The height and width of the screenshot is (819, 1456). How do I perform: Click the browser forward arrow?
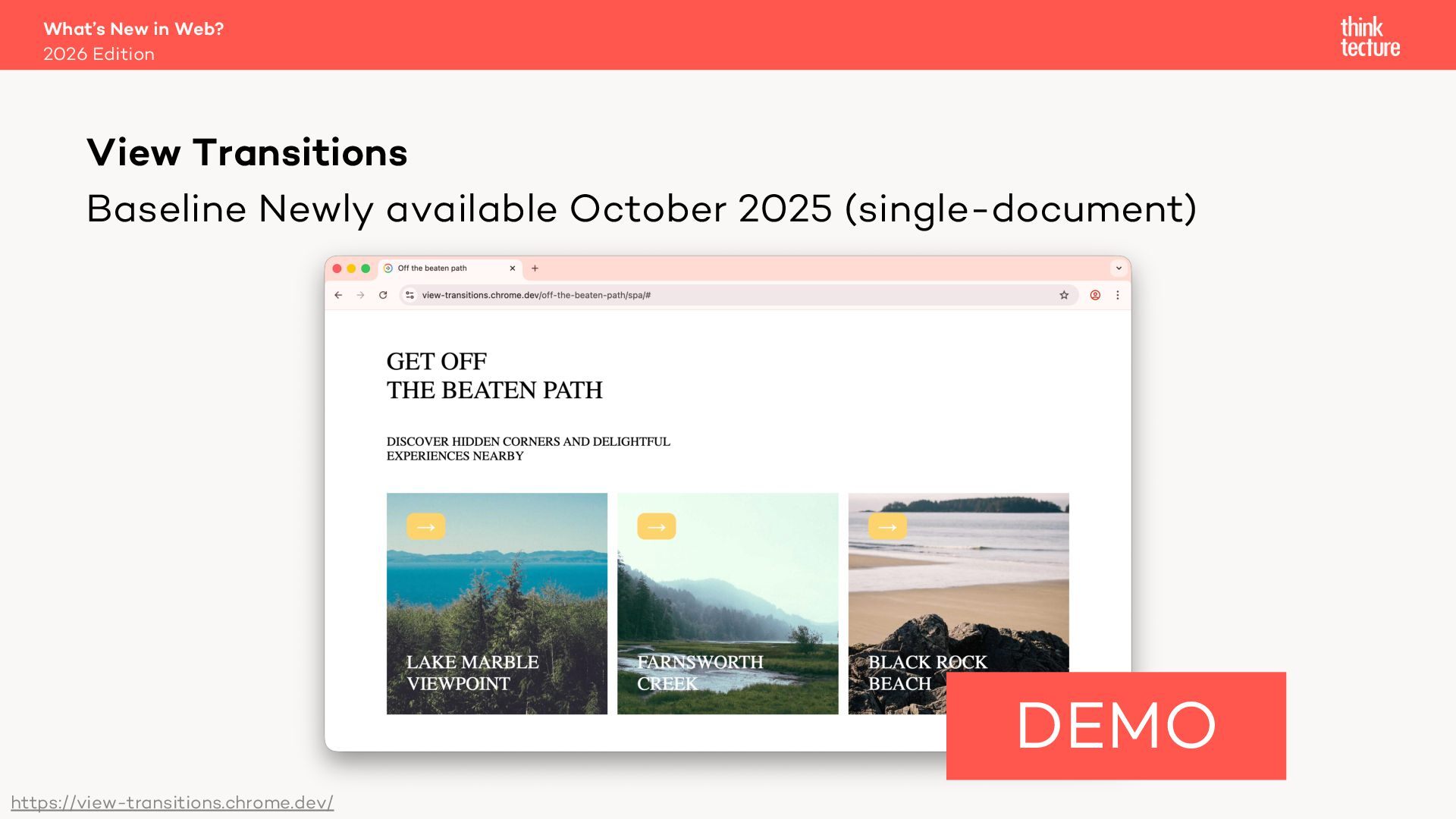point(361,295)
